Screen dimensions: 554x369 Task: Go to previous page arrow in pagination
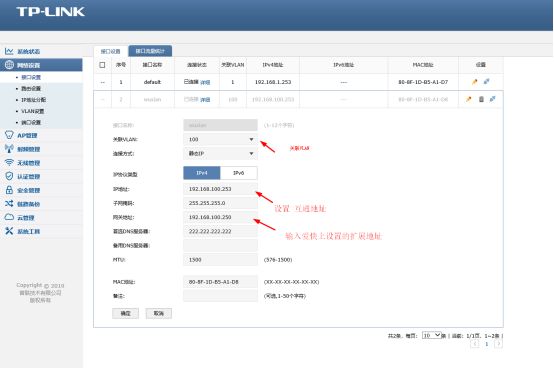(x=475, y=344)
